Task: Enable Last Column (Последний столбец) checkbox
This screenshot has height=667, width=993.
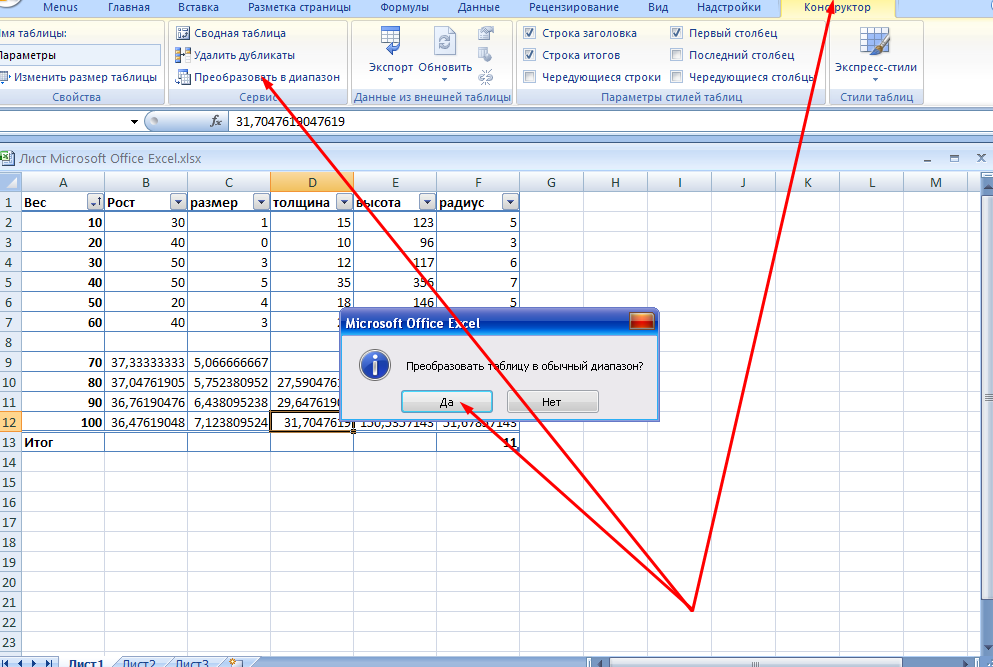Action: point(676,55)
